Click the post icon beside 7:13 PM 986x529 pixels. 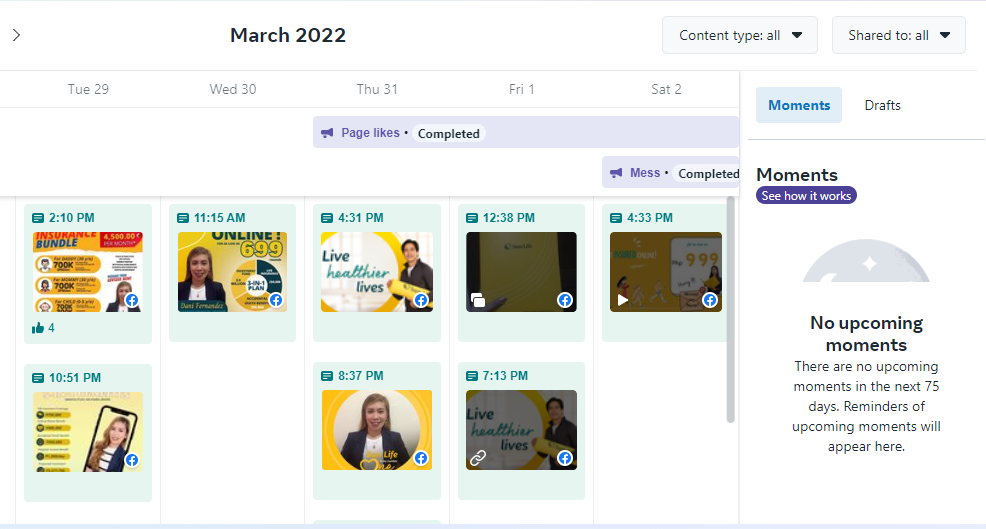[472, 376]
